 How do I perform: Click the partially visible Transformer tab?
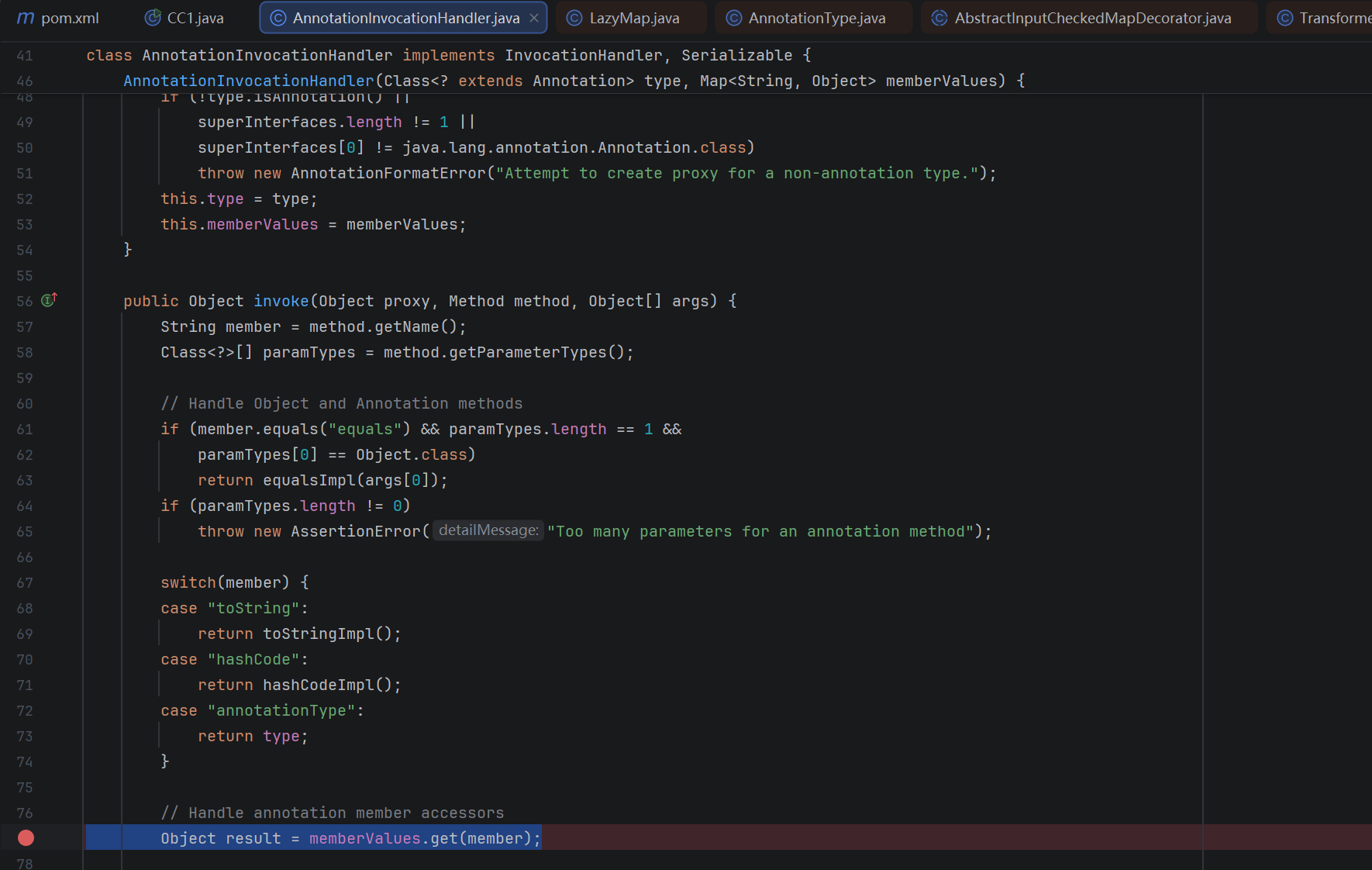coord(1325,18)
